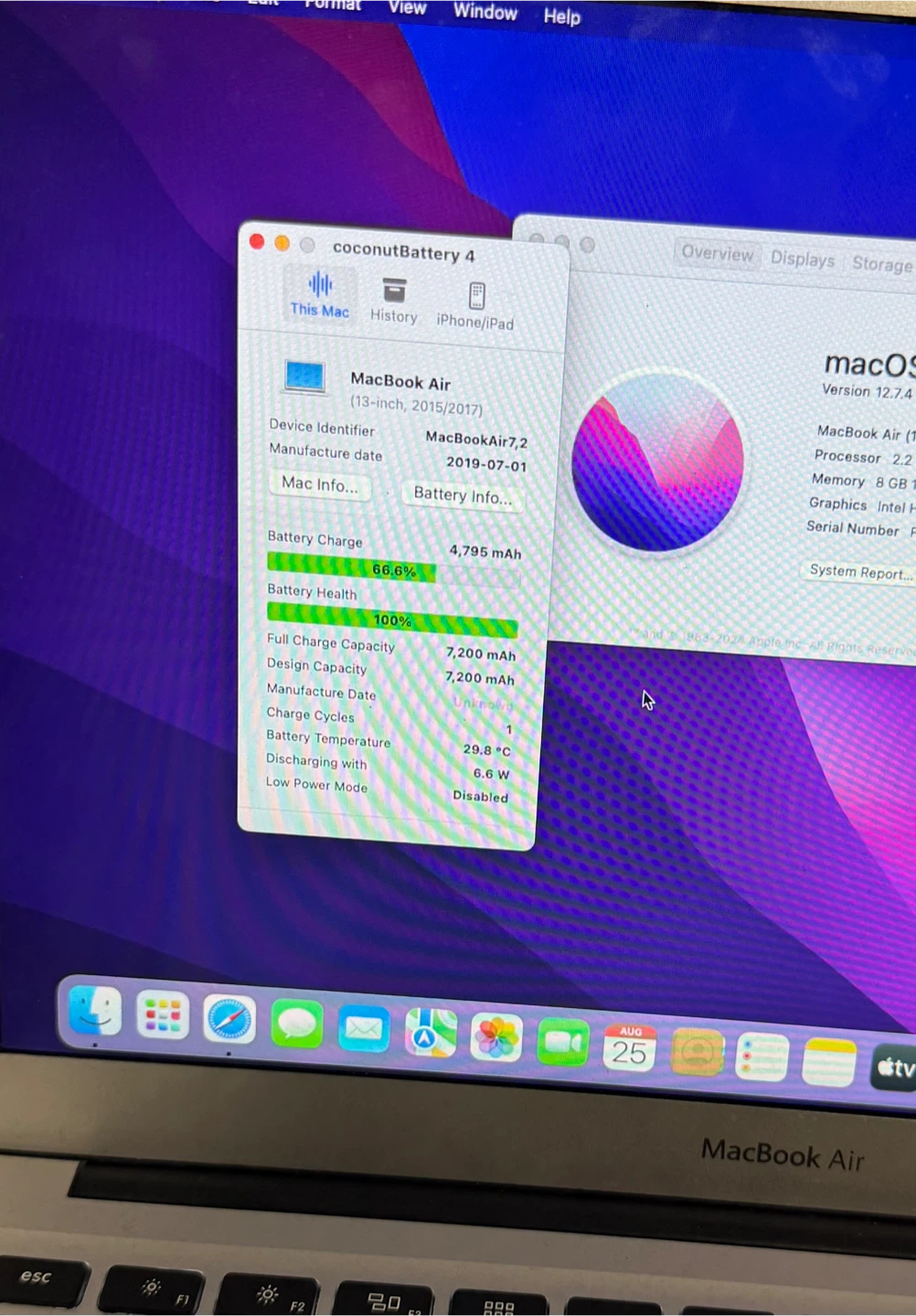Open Photos from the Dock
This screenshot has width=916, height=1316.
tap(496, 1038)
